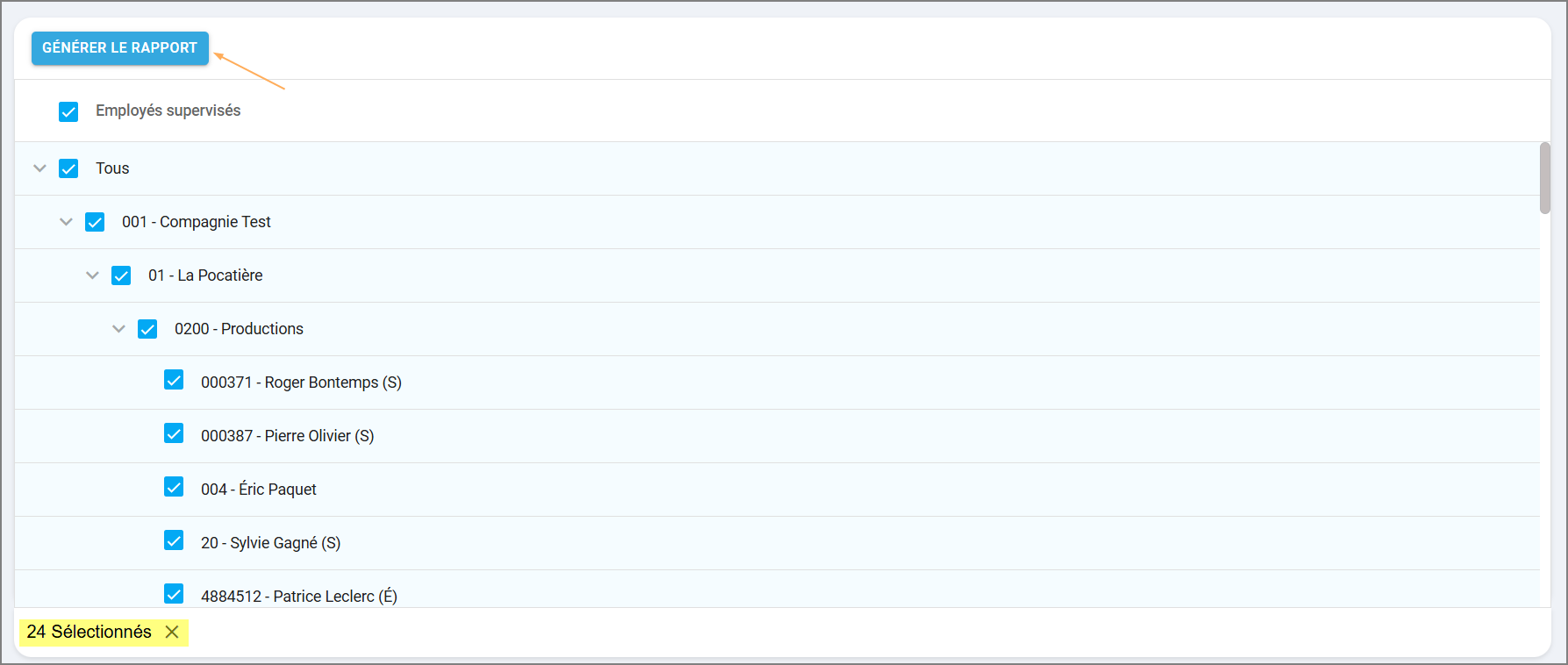Uncheck Sylvie Gagné's checkbox
Screen dimensions: 1568x665
174,540
